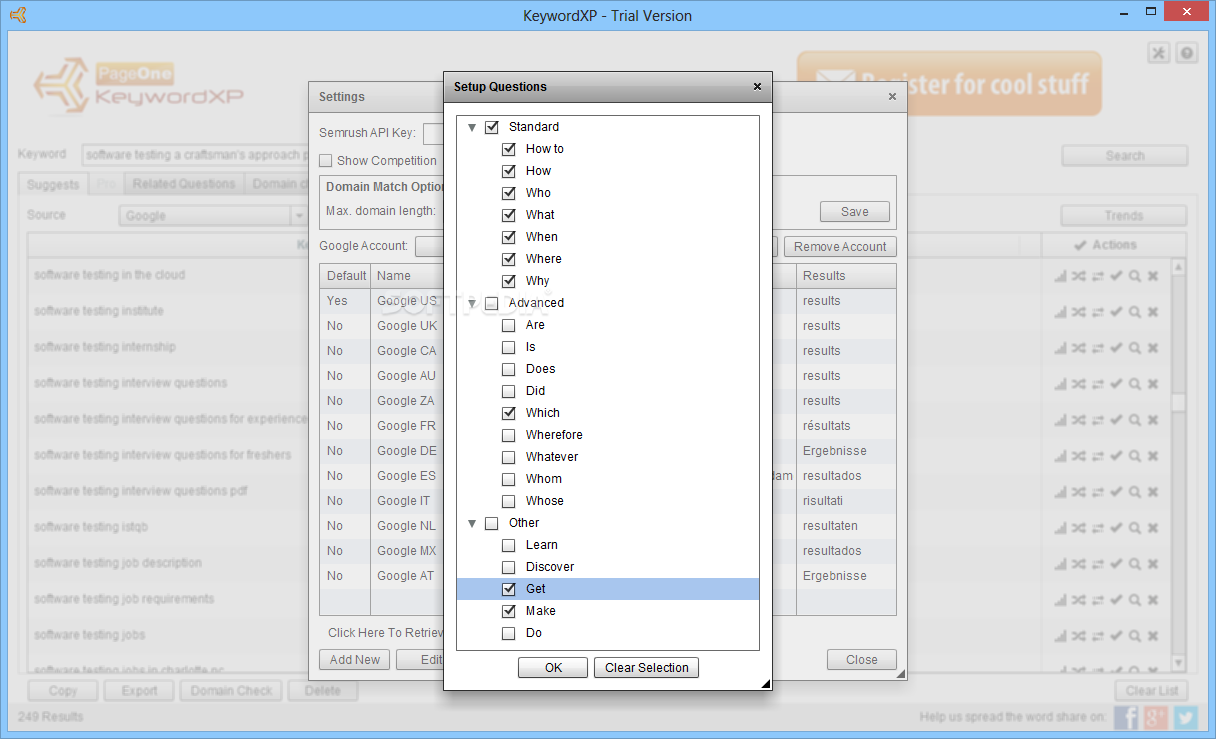
Task: Click Clear Selection button
Action: (x=646, y=668)
